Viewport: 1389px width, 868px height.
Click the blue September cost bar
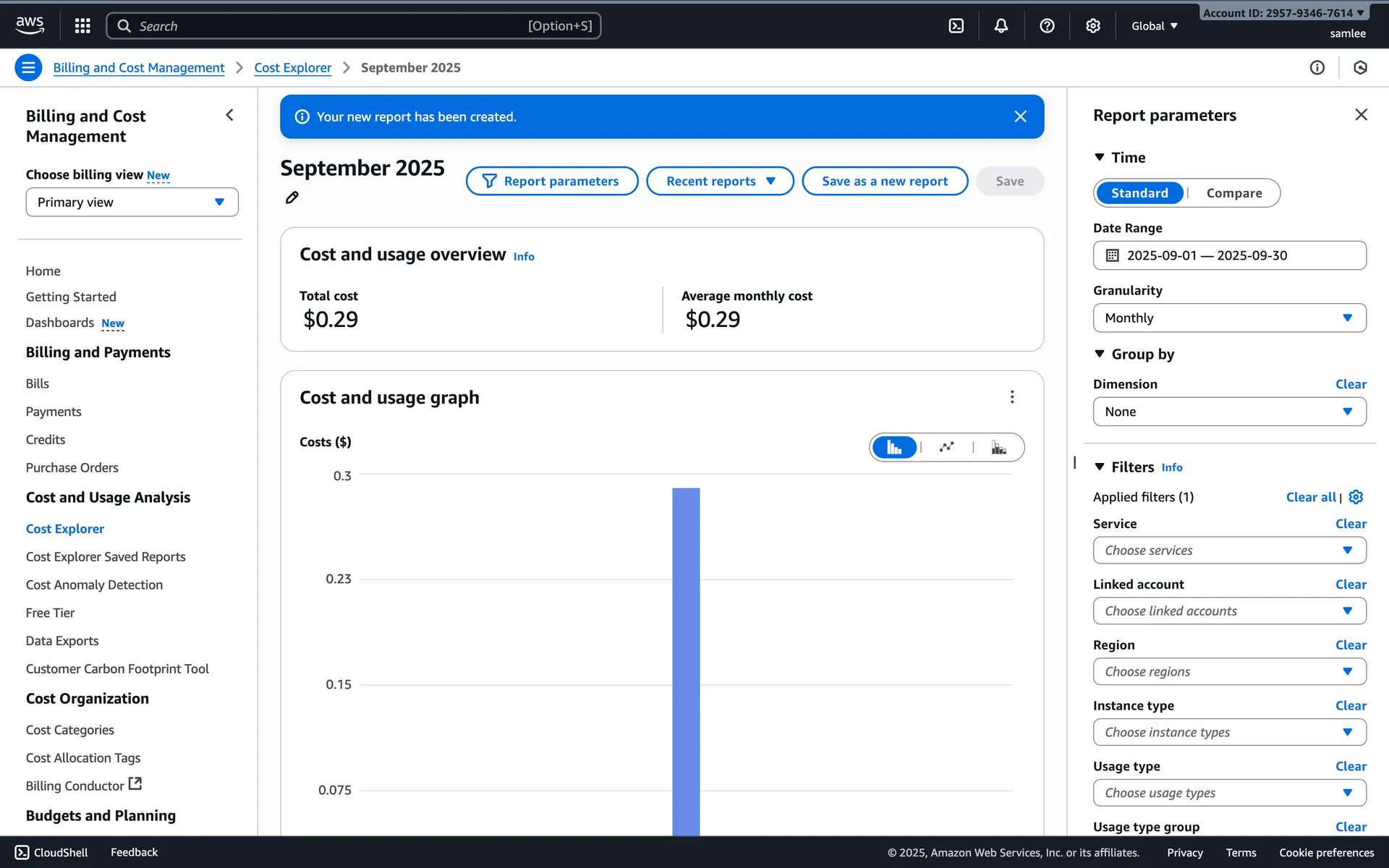(x=686, y=658)
